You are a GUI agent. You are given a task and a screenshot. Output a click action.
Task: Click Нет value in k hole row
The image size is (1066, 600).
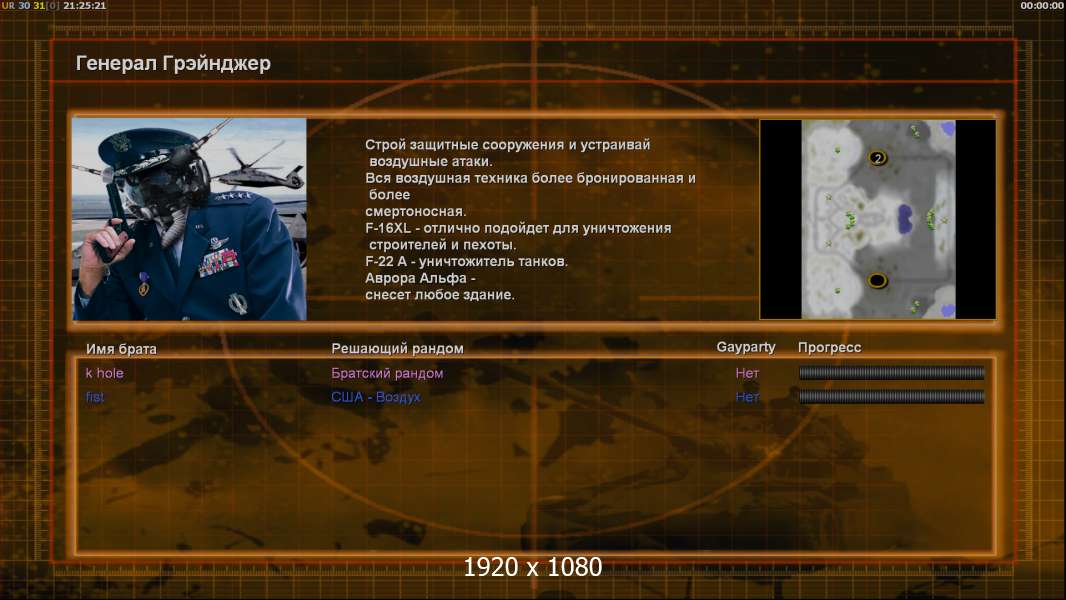click(x=746, y=373)
